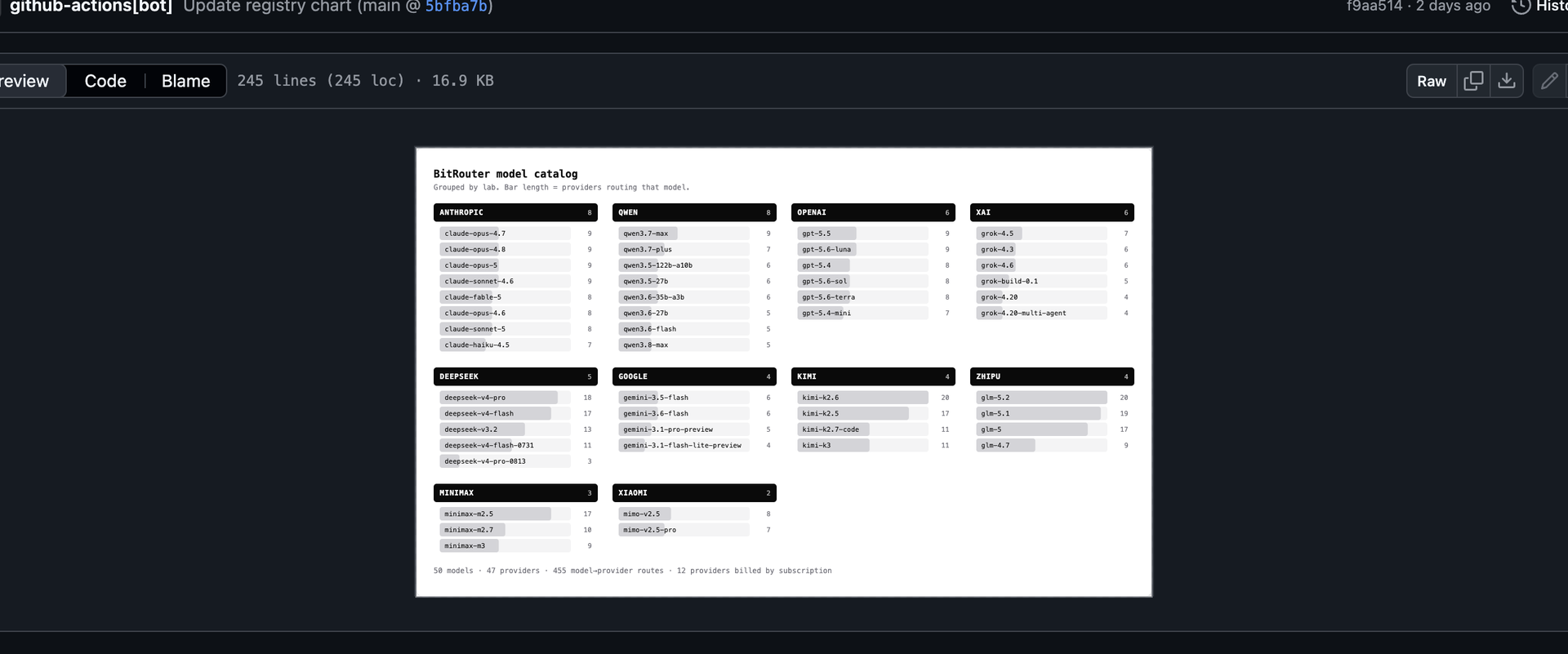1568x654 pixels.
Task: Download raw file icon
Action: tap(1507, 81)
